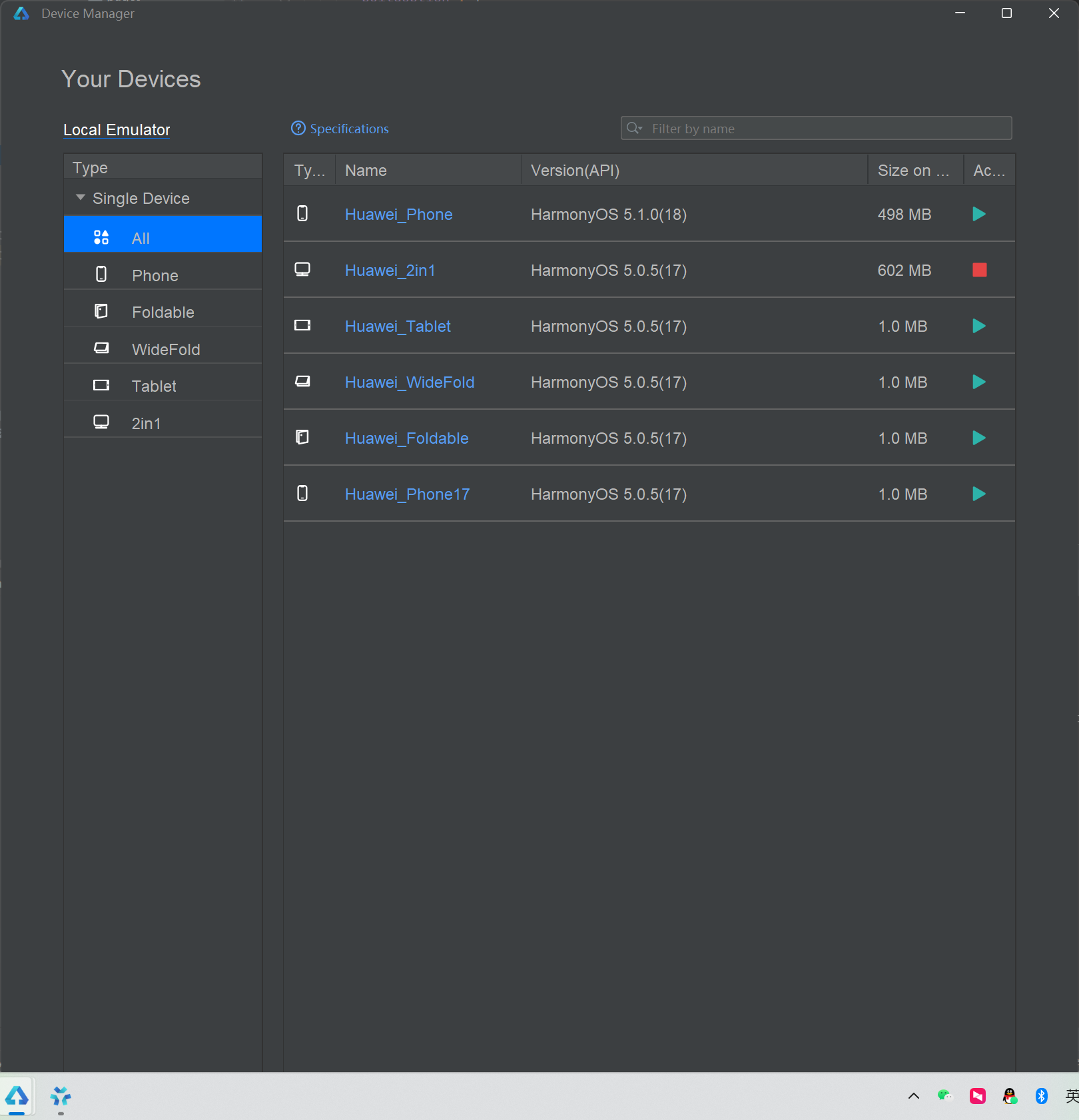This screenshot has width=1079, height=1120.
Task: Click the 2in1 type icon for Huawei_2in1
Action: [302, 269]
